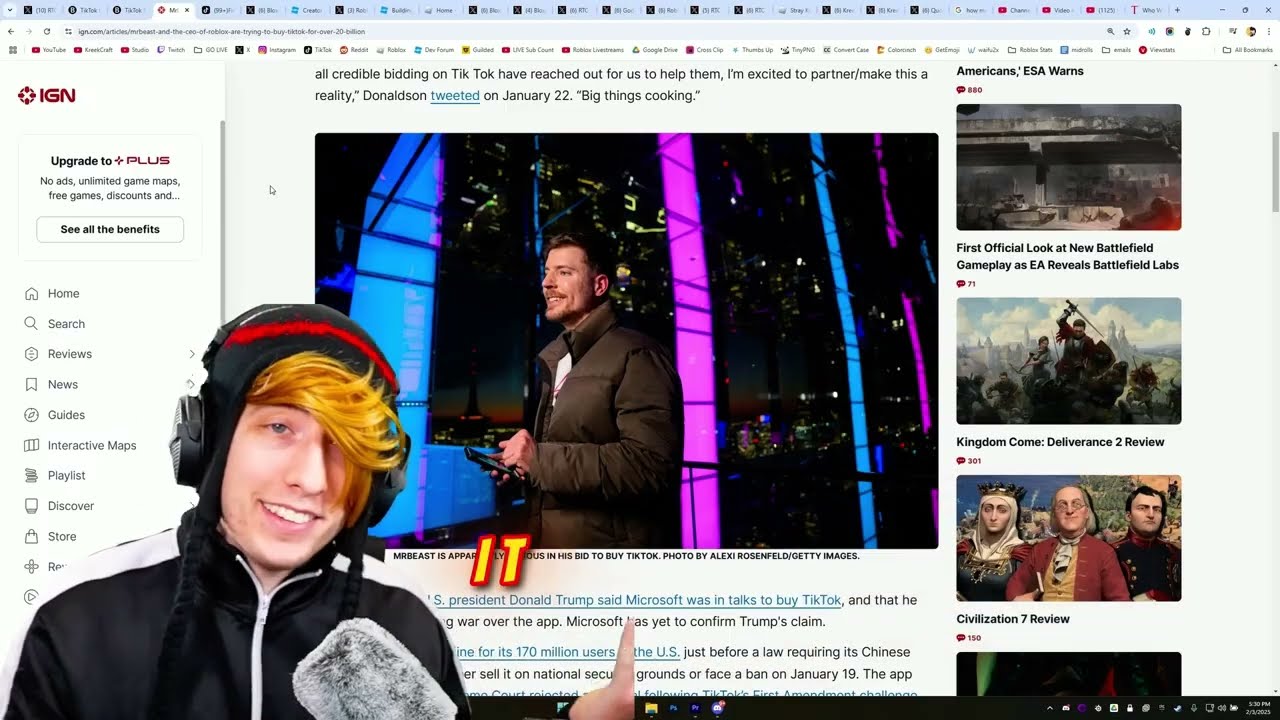Open Discord from taskbar

click(x=717, y=708)
